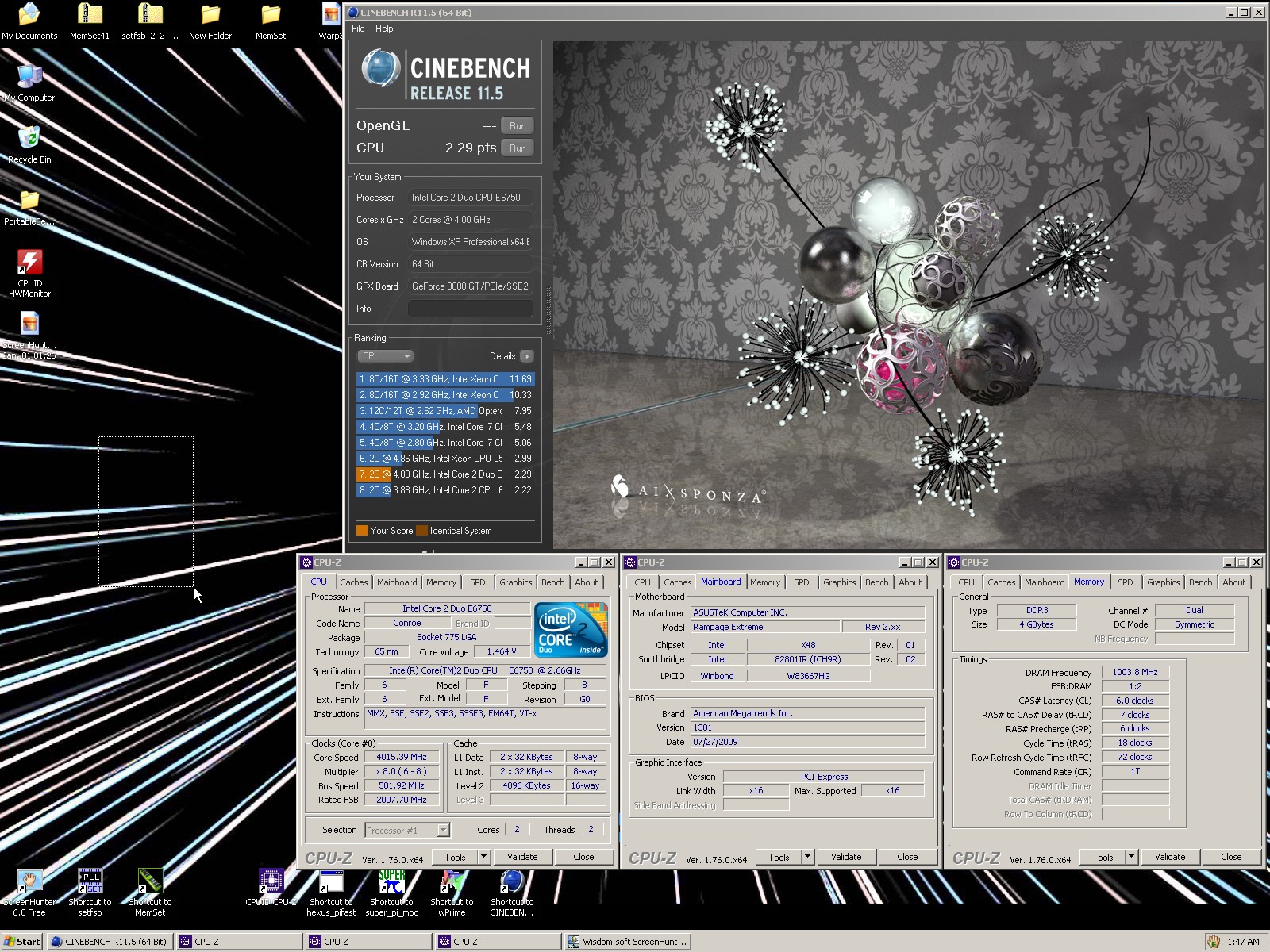Open the Ranking CPU dropdown
1270x952 pixels.
[386, 356]
